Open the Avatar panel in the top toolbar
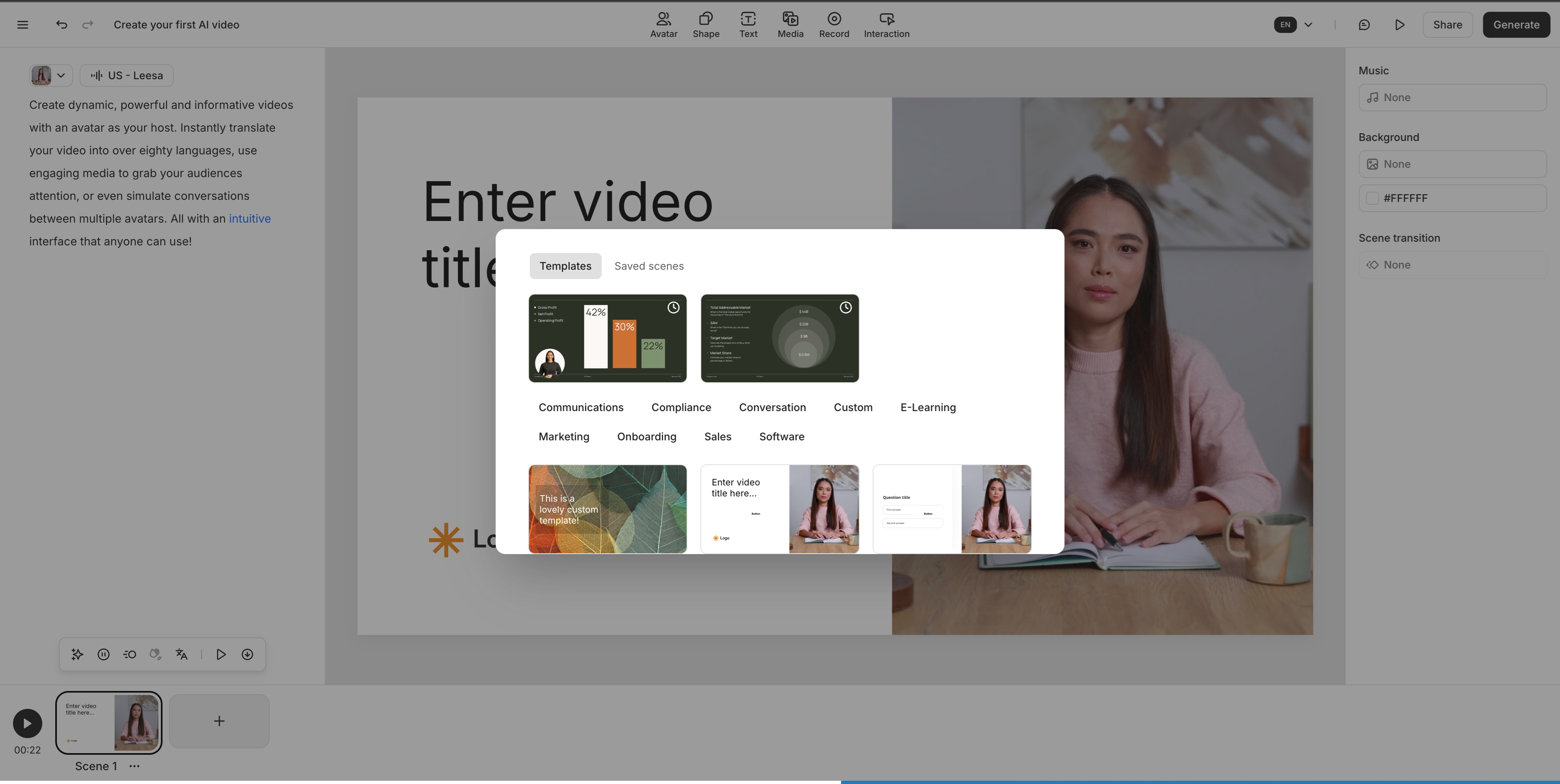 point(664,24)
